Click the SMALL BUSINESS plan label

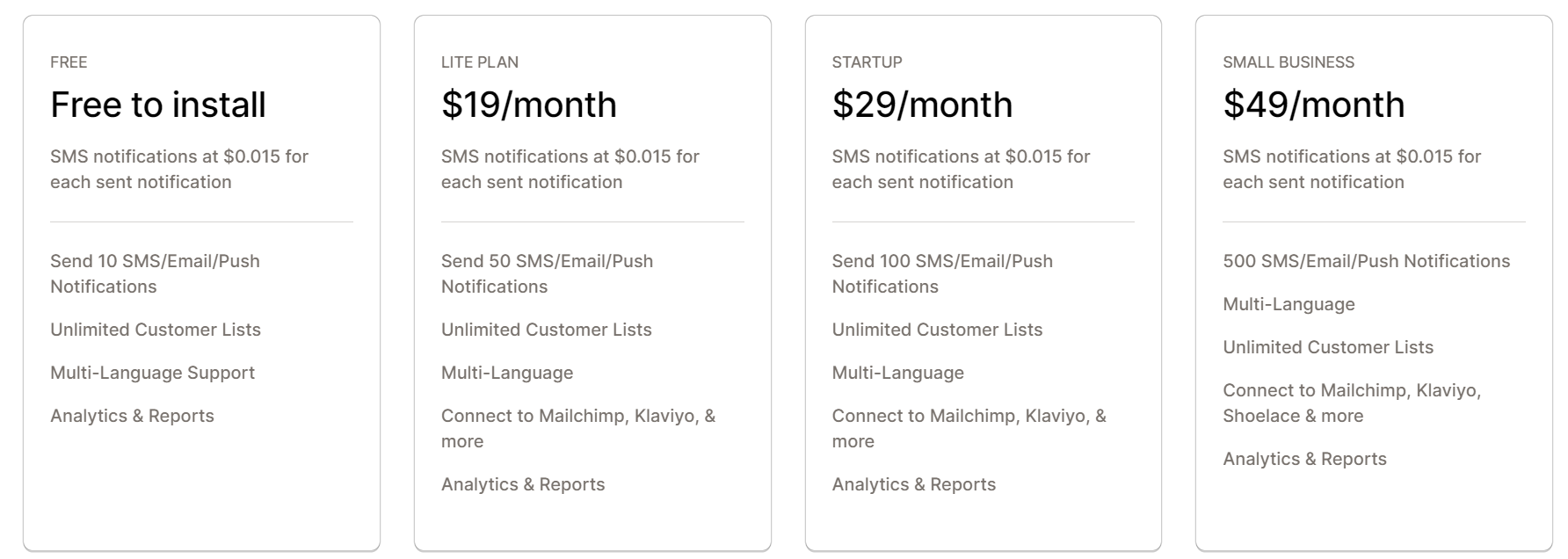coord(1289,62)
